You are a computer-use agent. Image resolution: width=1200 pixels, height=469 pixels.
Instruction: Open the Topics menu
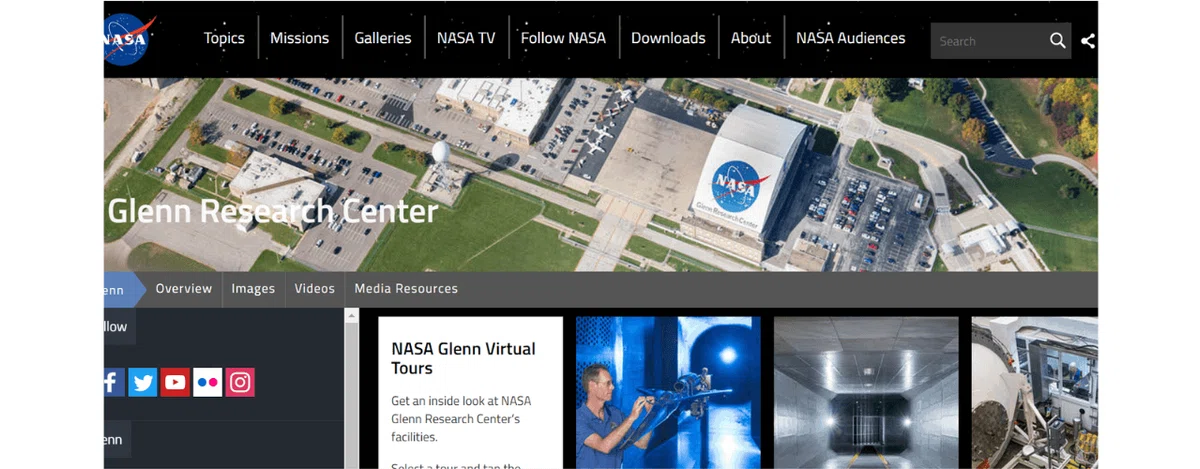[224, 38]
